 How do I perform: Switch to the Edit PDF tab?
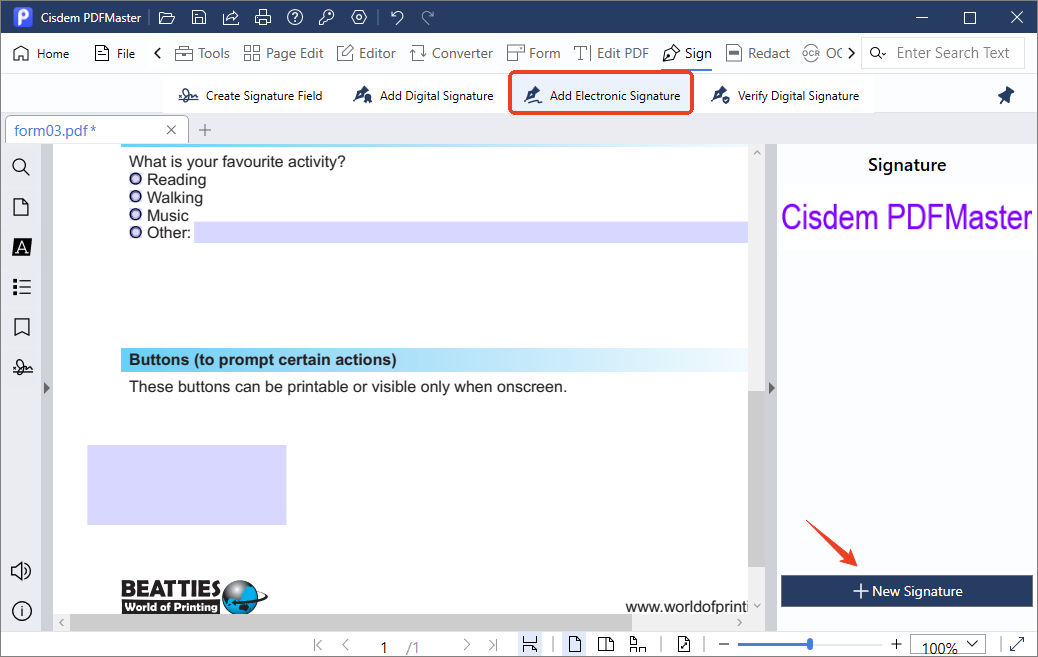(x=611, y=54)
